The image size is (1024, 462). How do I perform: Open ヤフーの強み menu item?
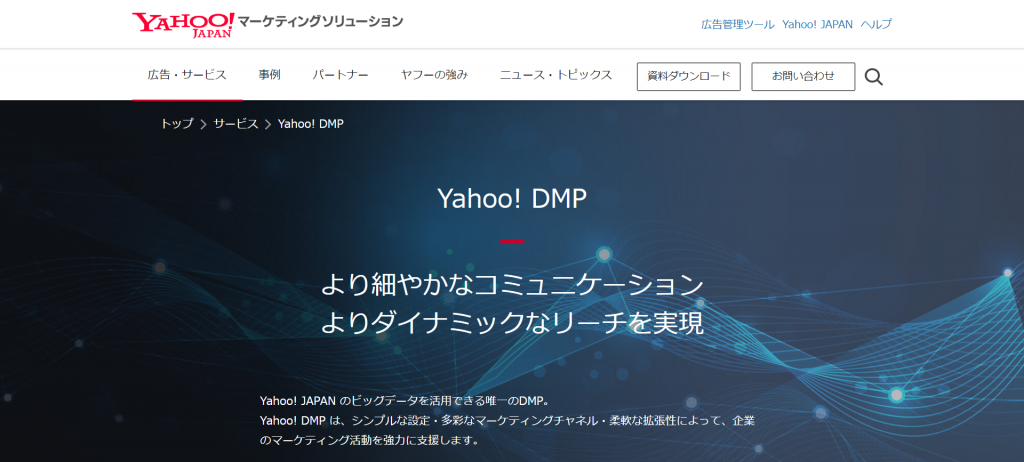click(434, 74)
